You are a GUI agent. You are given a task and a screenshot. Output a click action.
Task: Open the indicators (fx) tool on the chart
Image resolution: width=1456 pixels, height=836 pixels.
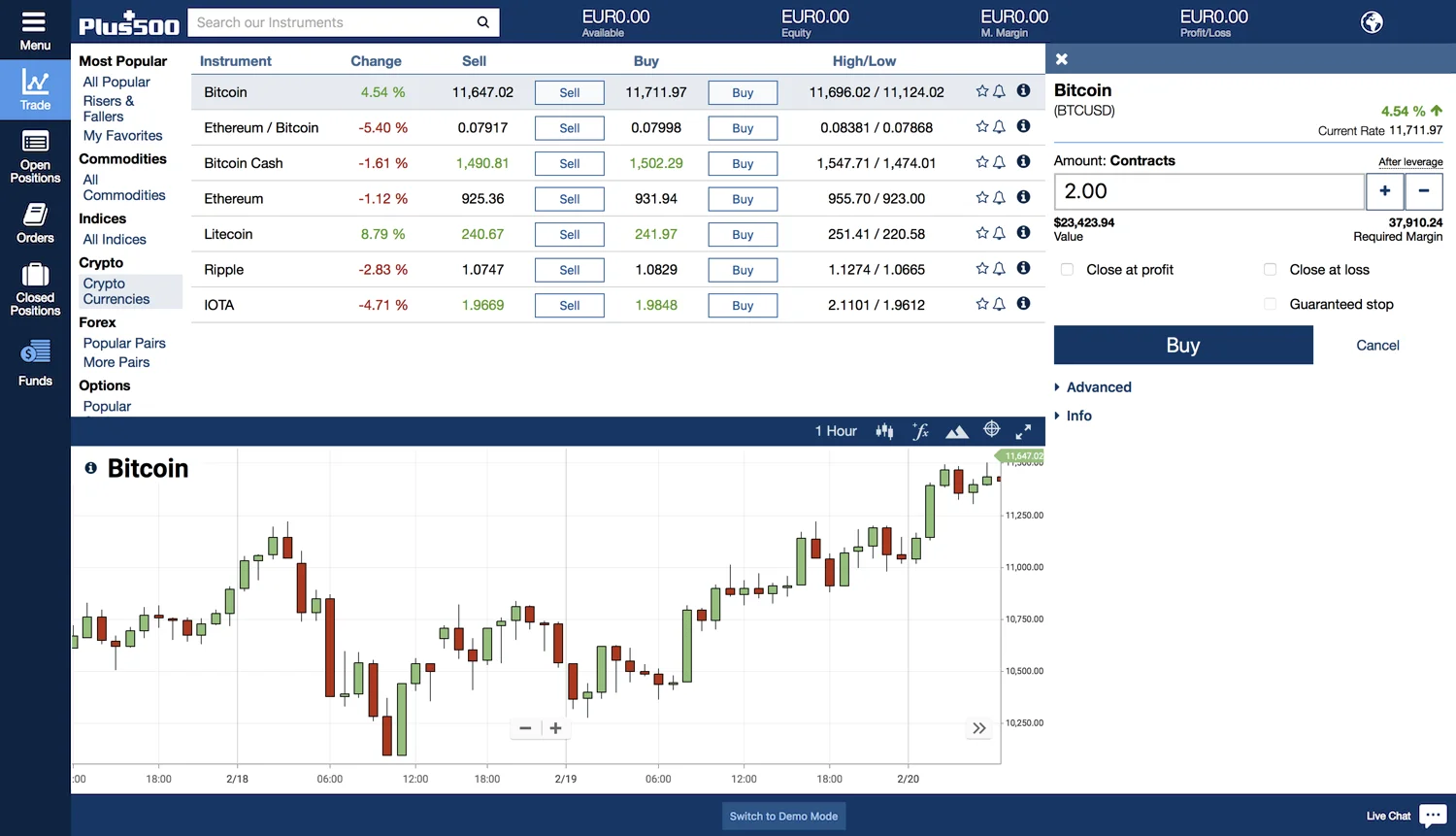coord(920,430)
